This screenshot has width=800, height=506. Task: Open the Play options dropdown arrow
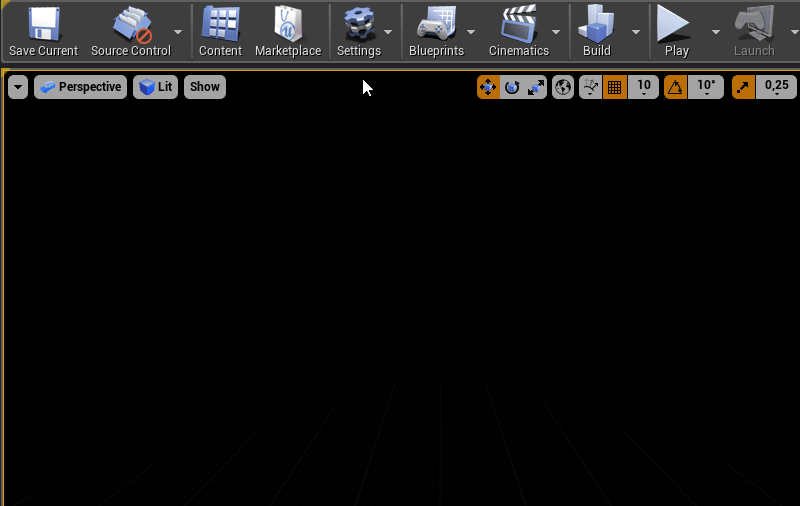coord(716,32)
